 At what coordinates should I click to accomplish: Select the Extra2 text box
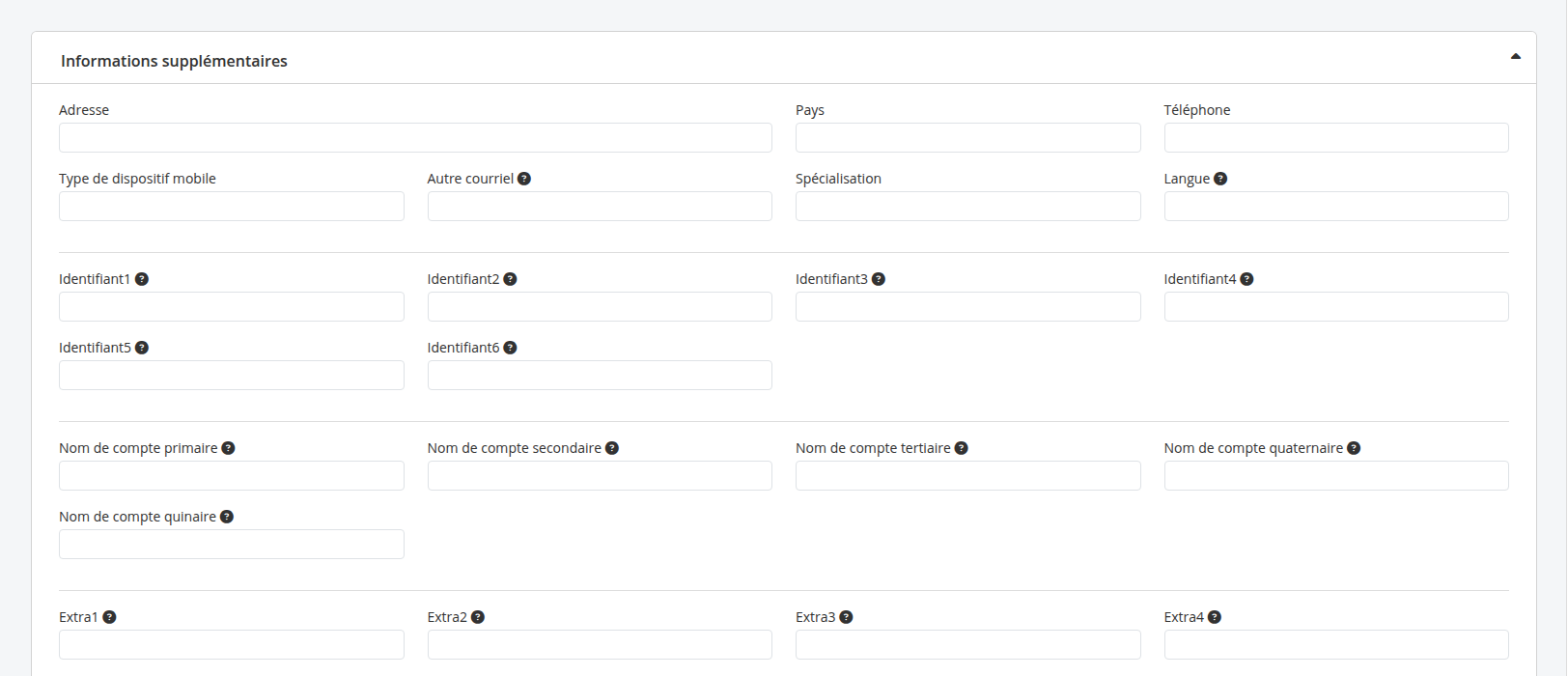(600, 645)
